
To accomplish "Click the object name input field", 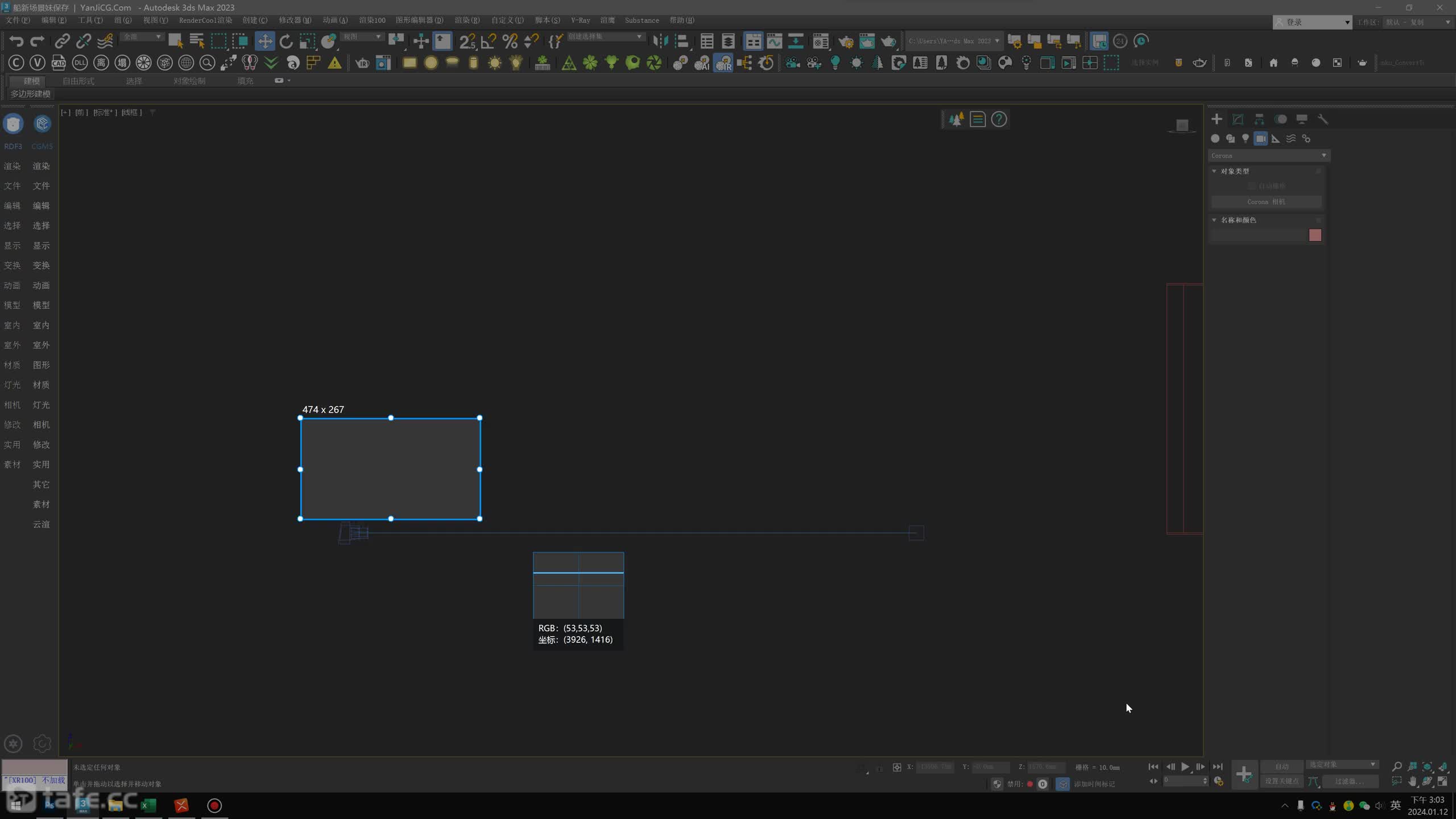I will (1258, 235).
